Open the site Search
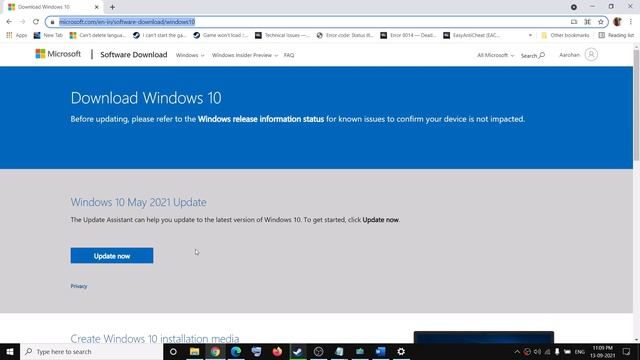This screenshot has width=640, height=360. (x=533, y=55)
